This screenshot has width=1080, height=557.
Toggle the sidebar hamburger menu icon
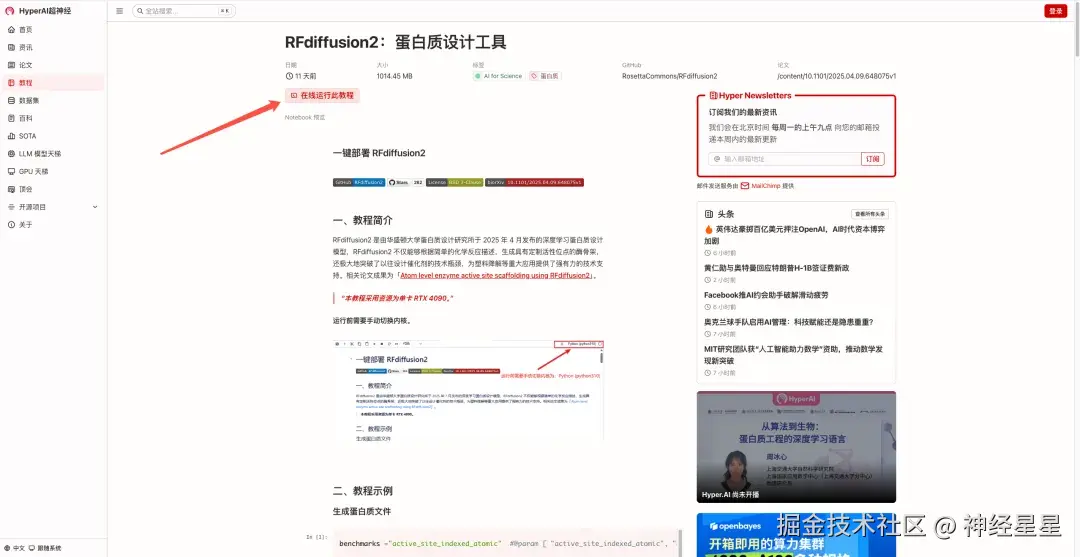[x=120, y=11]
